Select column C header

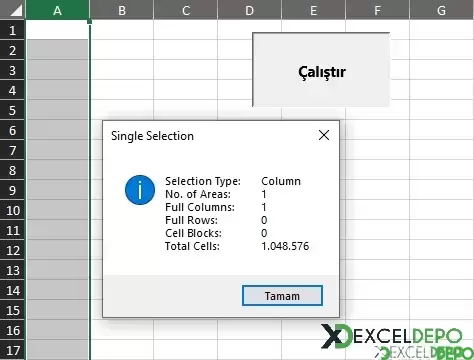186,10
